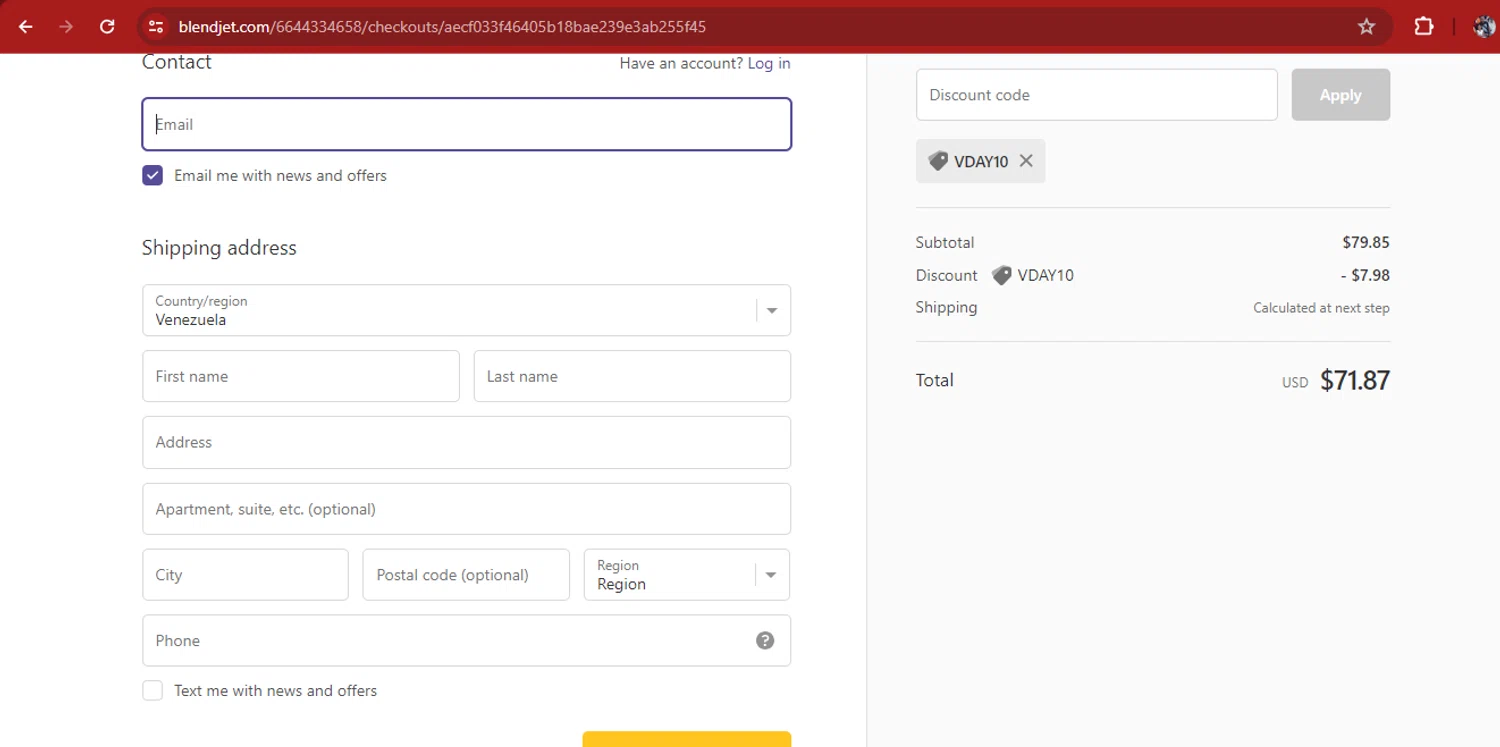The image size is (1500, 747).
Task: Bookmark this page with the star icon
Action: coord(1367,27)
